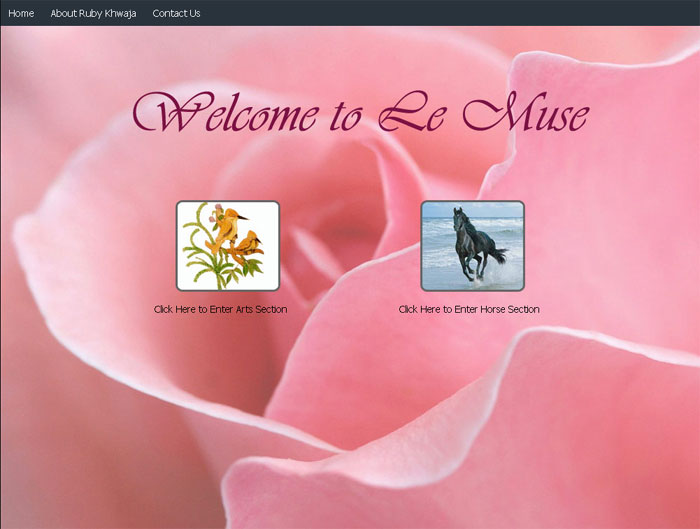Open the Contact Us page
Viewport: 700px width, 529px height.
click(x=176, y=13)
